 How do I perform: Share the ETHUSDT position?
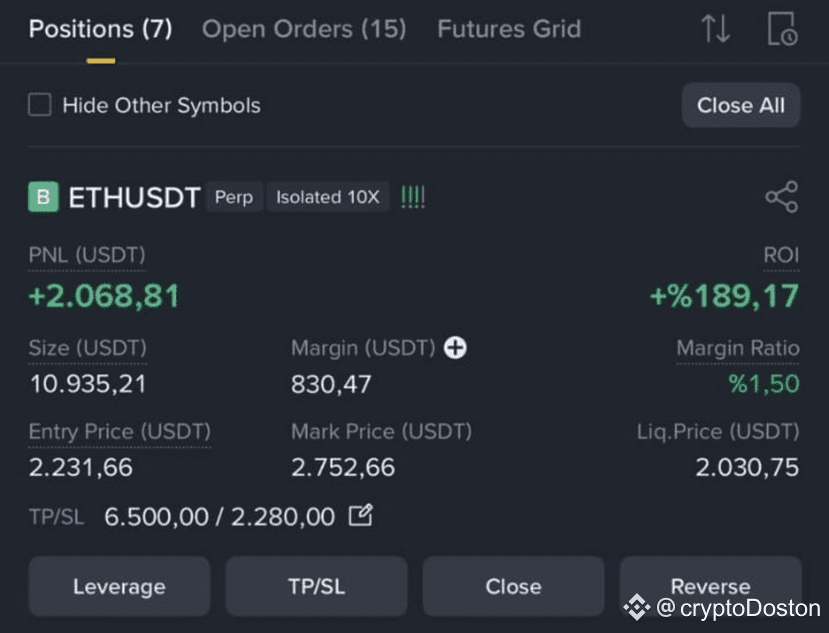(781, 197)
